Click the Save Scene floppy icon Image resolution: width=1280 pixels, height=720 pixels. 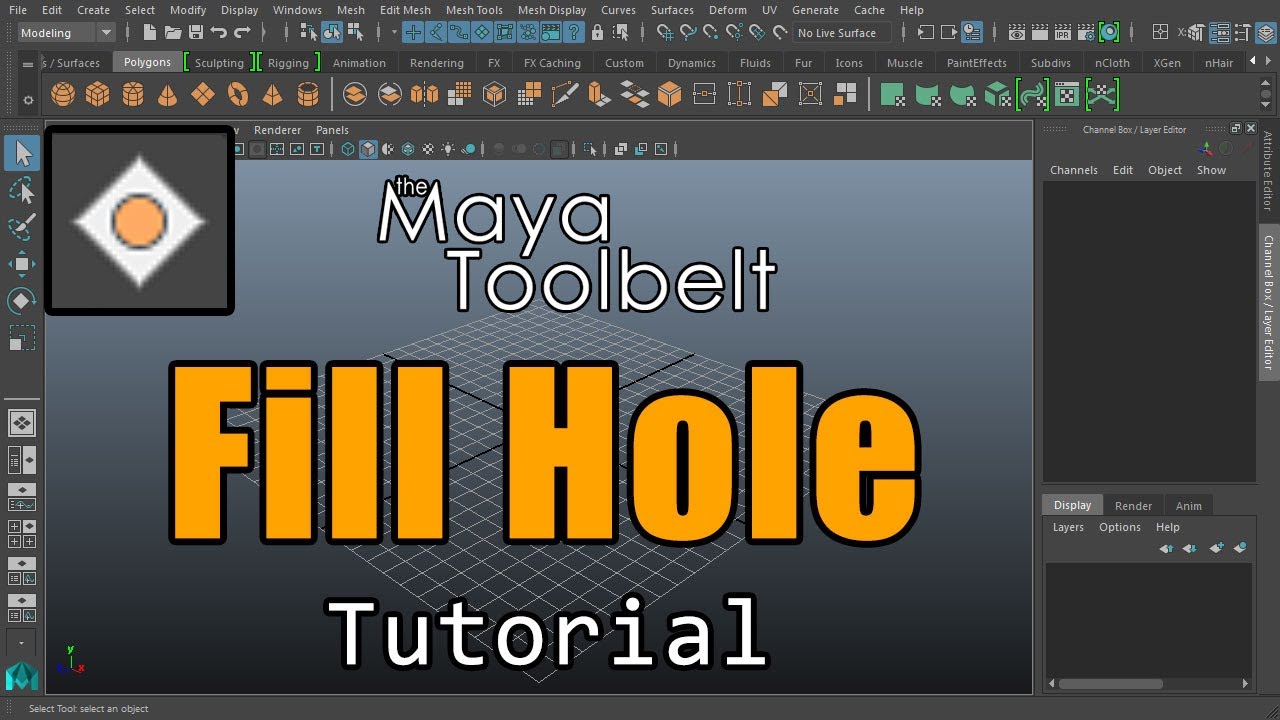coord(196,33)
